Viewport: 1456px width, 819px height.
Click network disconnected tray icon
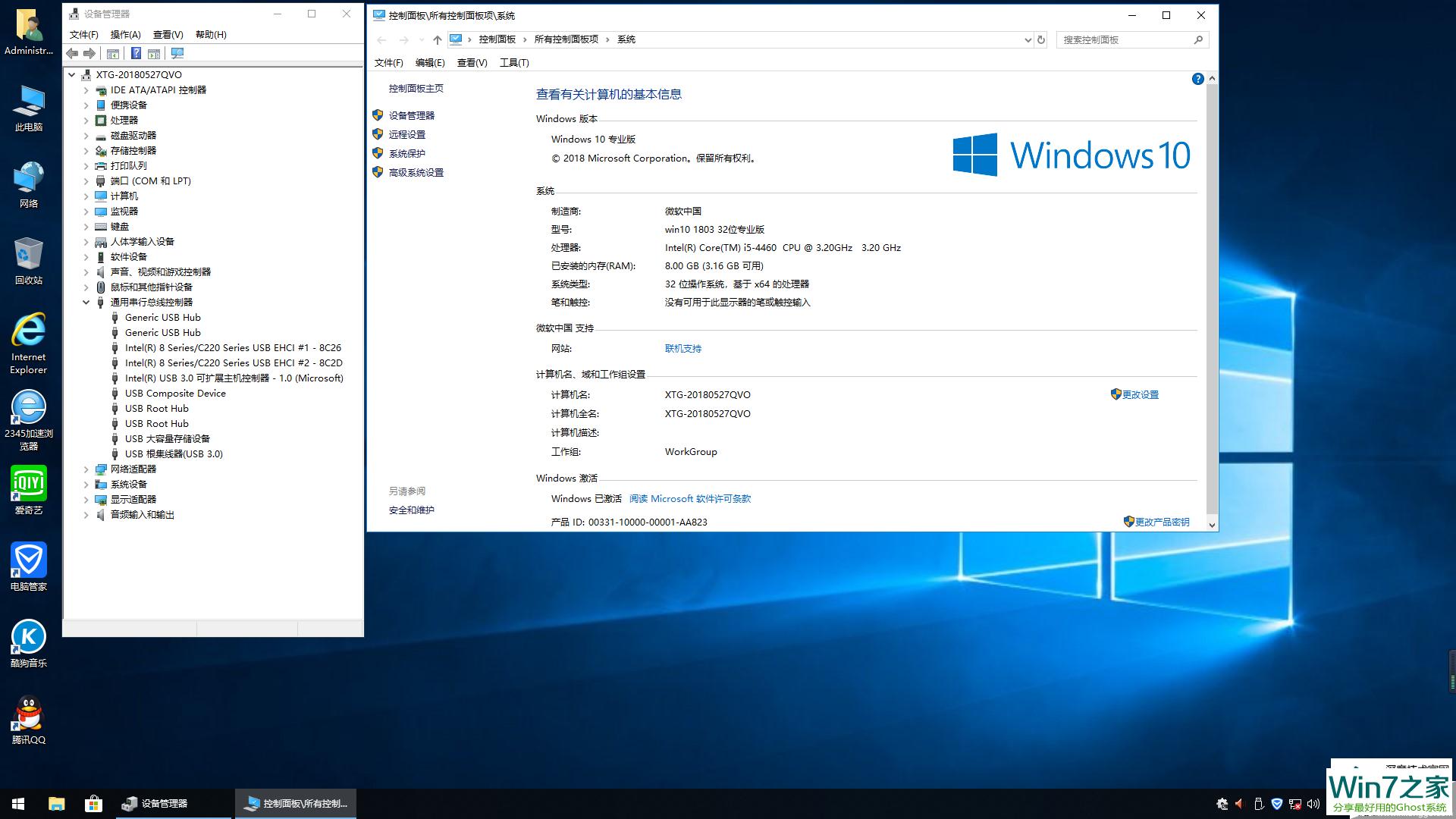tap(1295, 804)
